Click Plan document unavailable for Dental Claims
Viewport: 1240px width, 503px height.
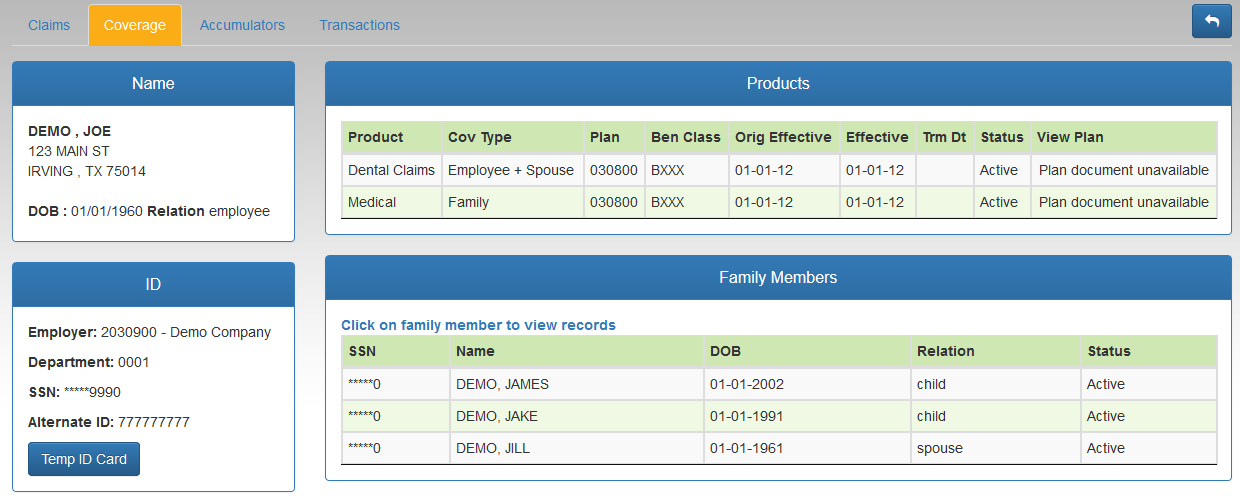pos(1124,170)
